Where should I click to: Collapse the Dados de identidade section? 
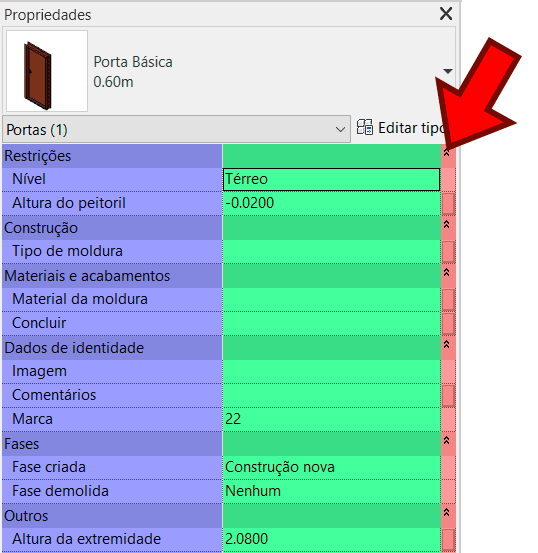coord(447,345)
